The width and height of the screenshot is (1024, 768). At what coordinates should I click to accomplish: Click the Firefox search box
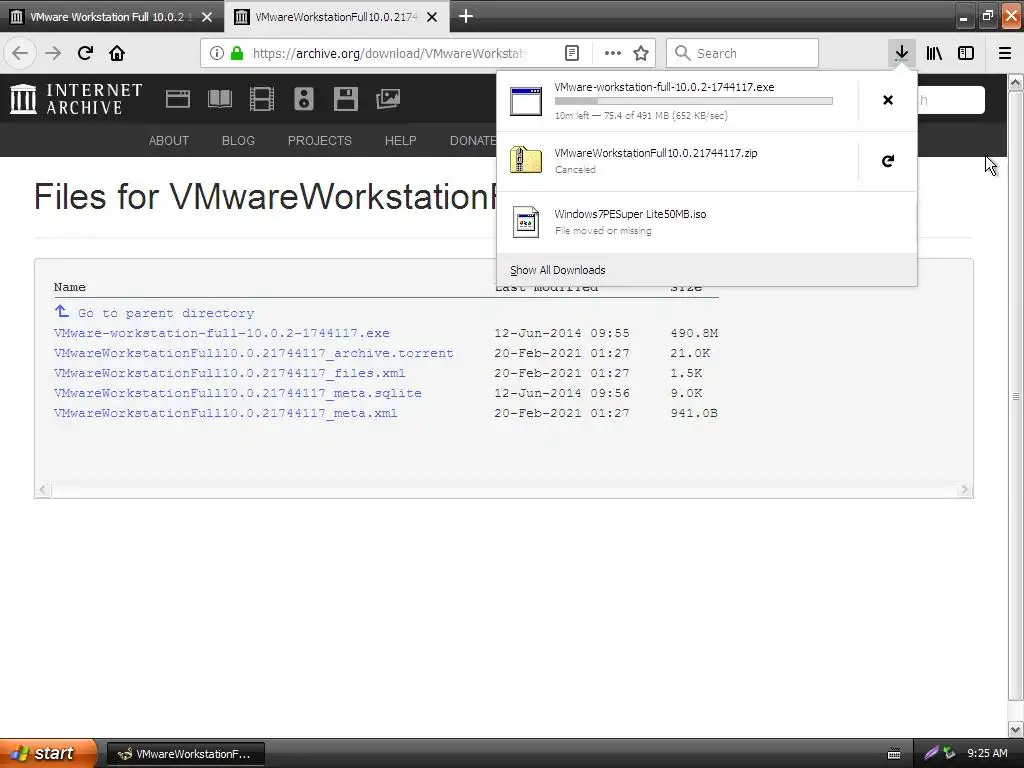[743, 53]
